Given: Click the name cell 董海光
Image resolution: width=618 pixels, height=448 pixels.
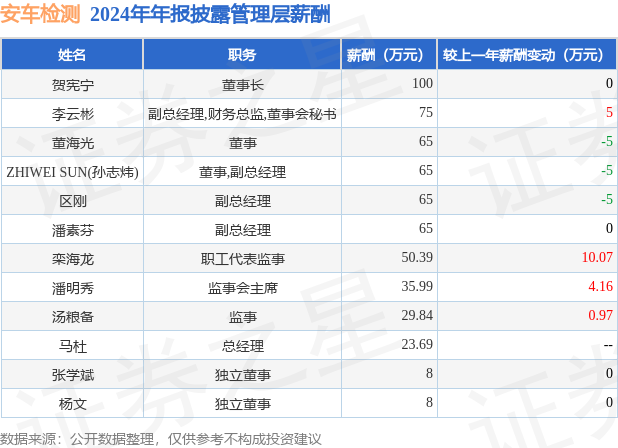Looking at the screenshot, I should 73,143.
